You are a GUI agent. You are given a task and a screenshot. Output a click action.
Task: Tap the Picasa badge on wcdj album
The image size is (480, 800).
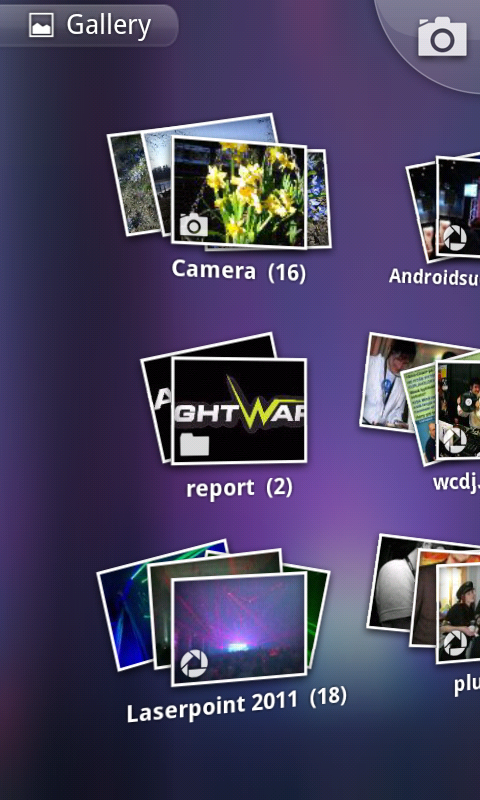[x=455, y=440]
